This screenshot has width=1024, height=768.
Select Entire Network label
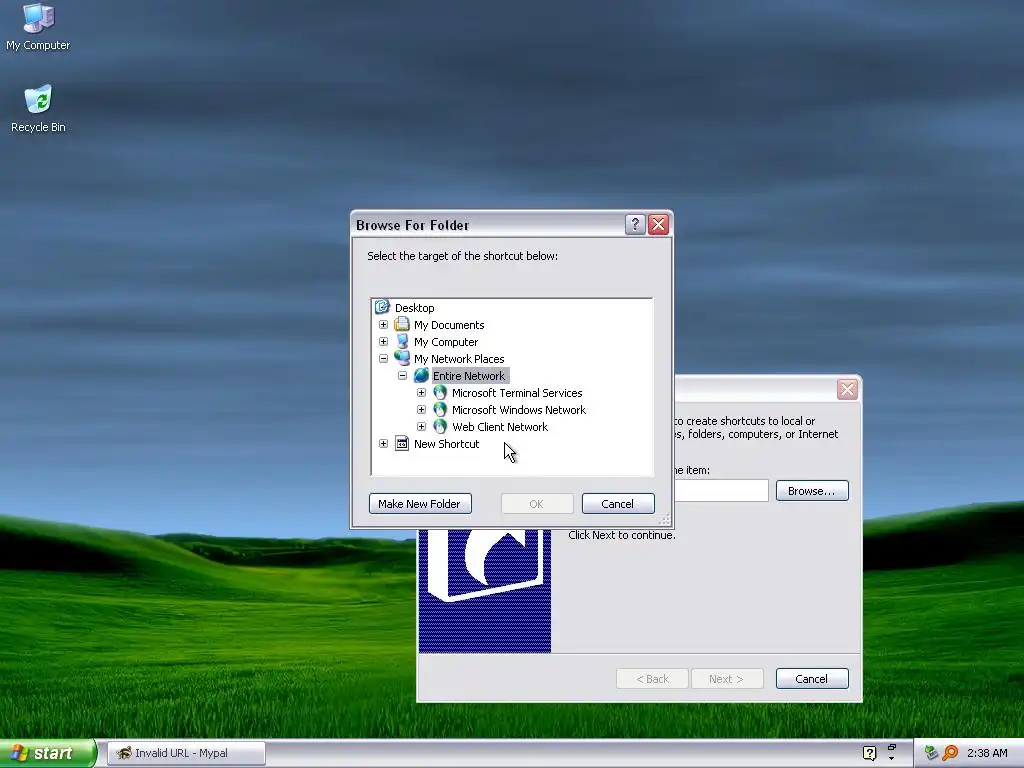[x=469, y=376]
